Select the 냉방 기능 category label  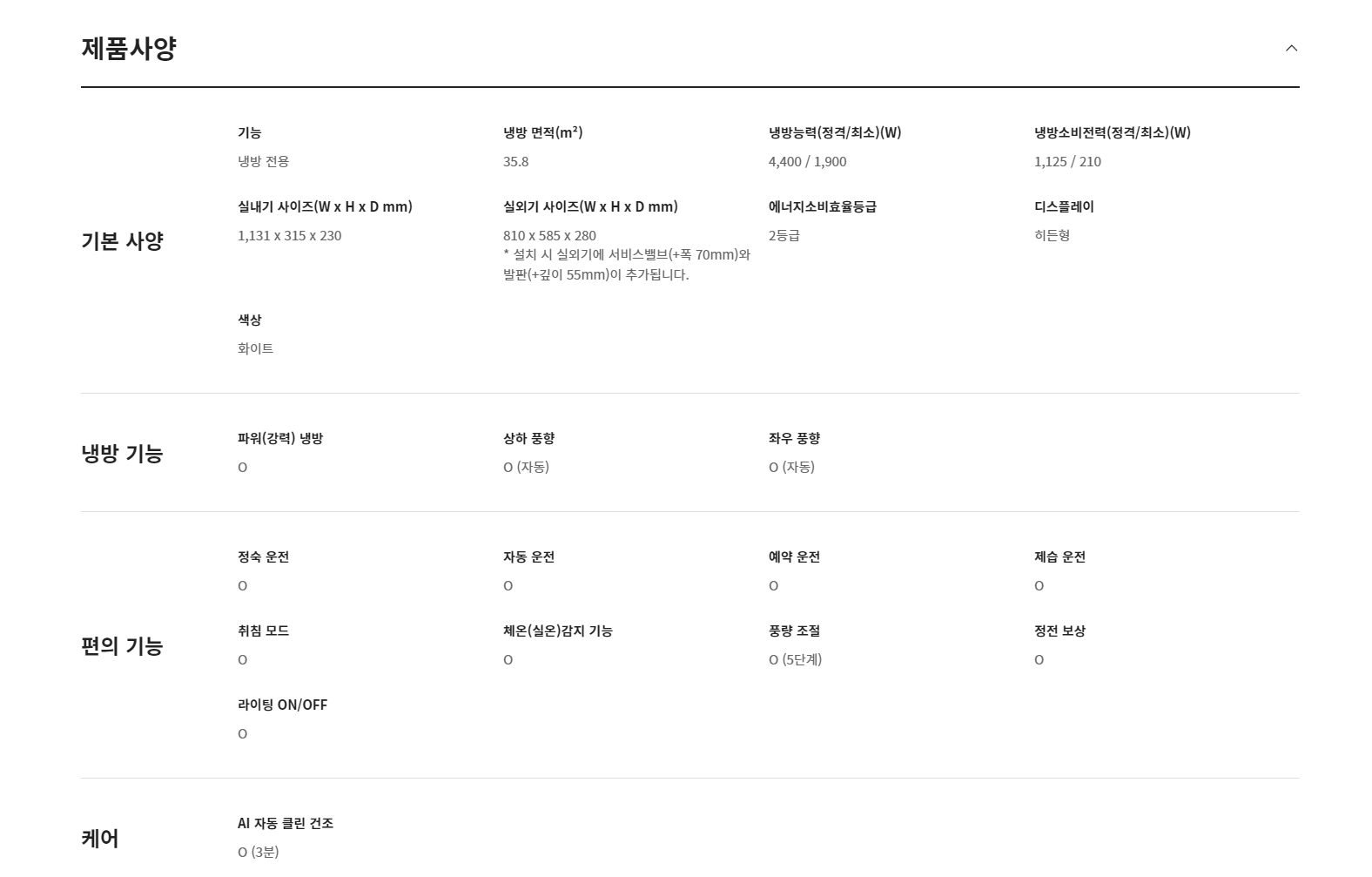coord(122,454)
